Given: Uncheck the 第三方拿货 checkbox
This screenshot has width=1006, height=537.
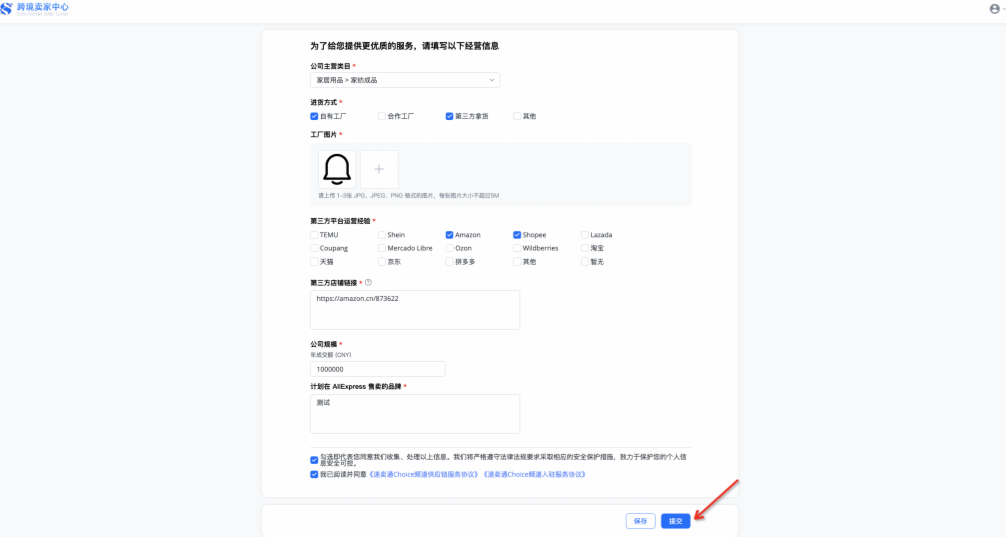Looking at the screenshot, I should click(x=449, y=116).
